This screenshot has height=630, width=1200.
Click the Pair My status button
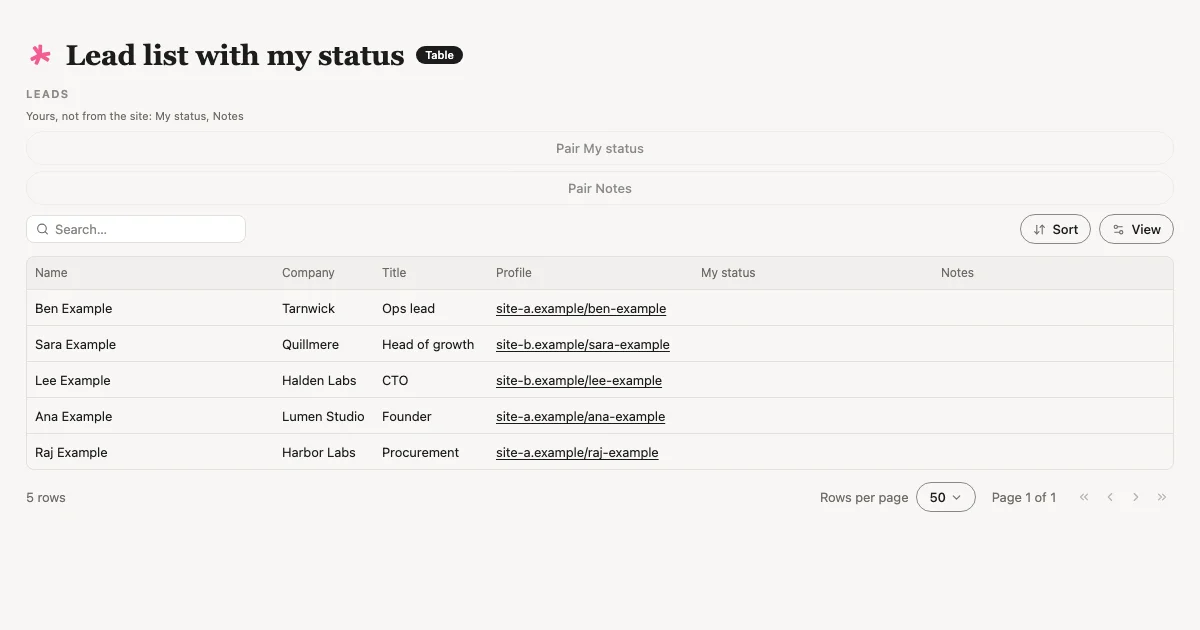pos(600,148)
